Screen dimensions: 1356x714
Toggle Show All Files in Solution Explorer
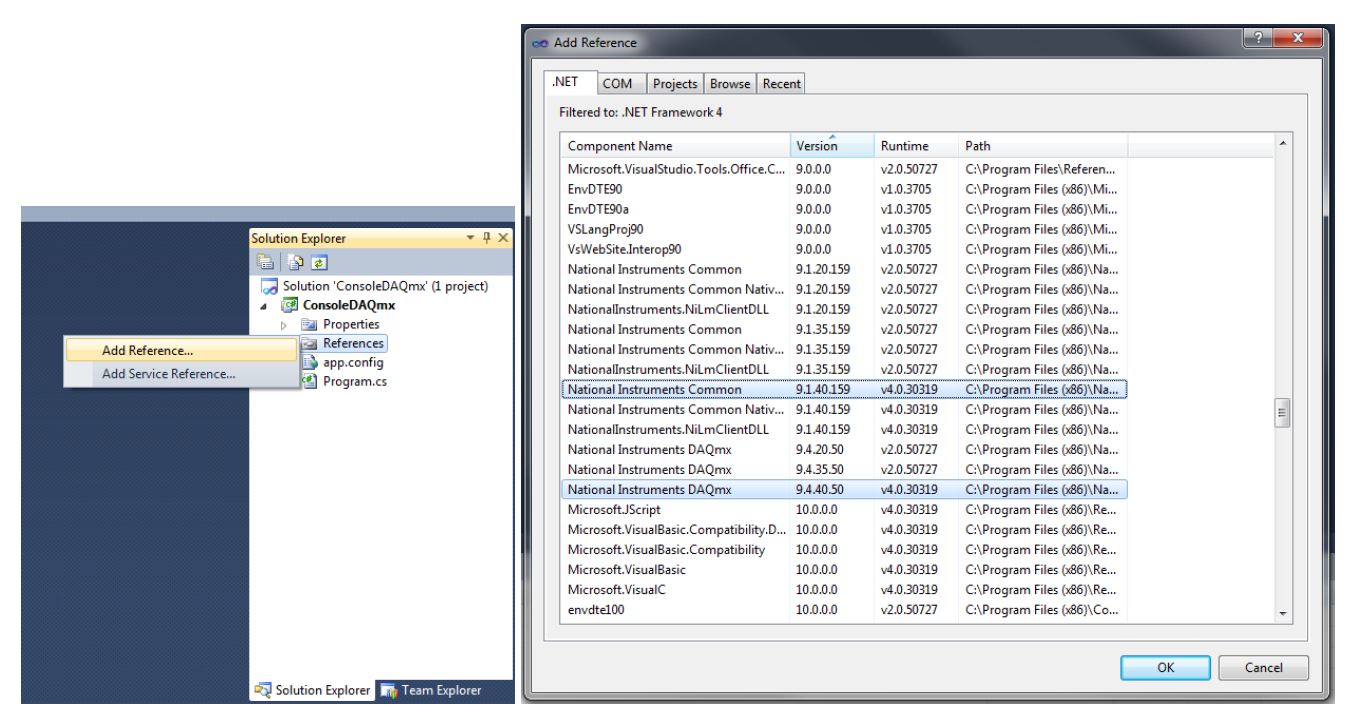(296, 262)
